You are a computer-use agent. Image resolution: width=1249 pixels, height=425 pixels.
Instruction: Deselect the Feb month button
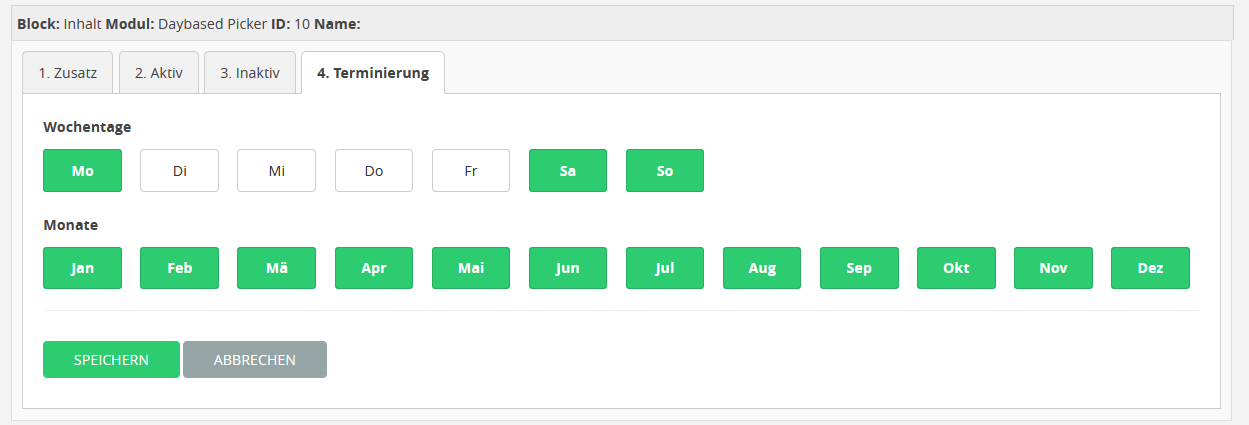[x=180, y=268]
